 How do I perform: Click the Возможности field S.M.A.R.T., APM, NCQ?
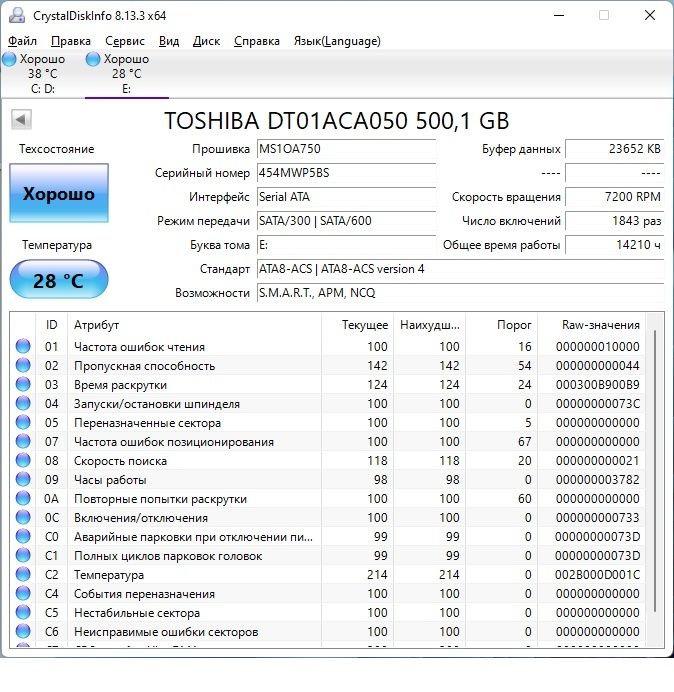click(460, 293)
